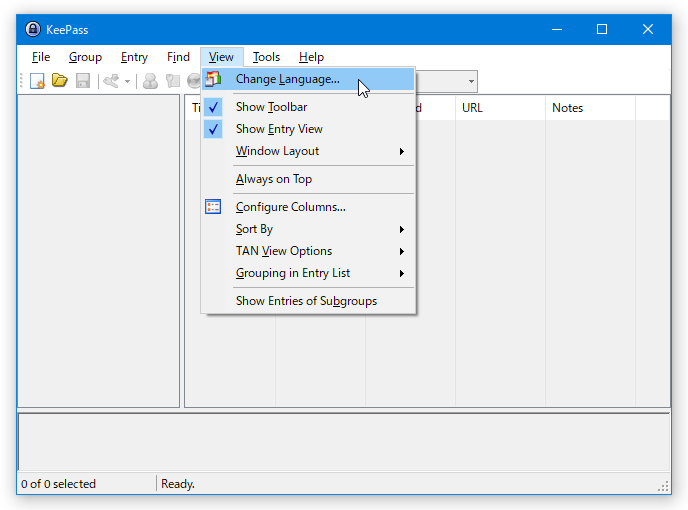
Task: Toggle Show Entries of Subgroups
Action: click(x=308, y=301)
